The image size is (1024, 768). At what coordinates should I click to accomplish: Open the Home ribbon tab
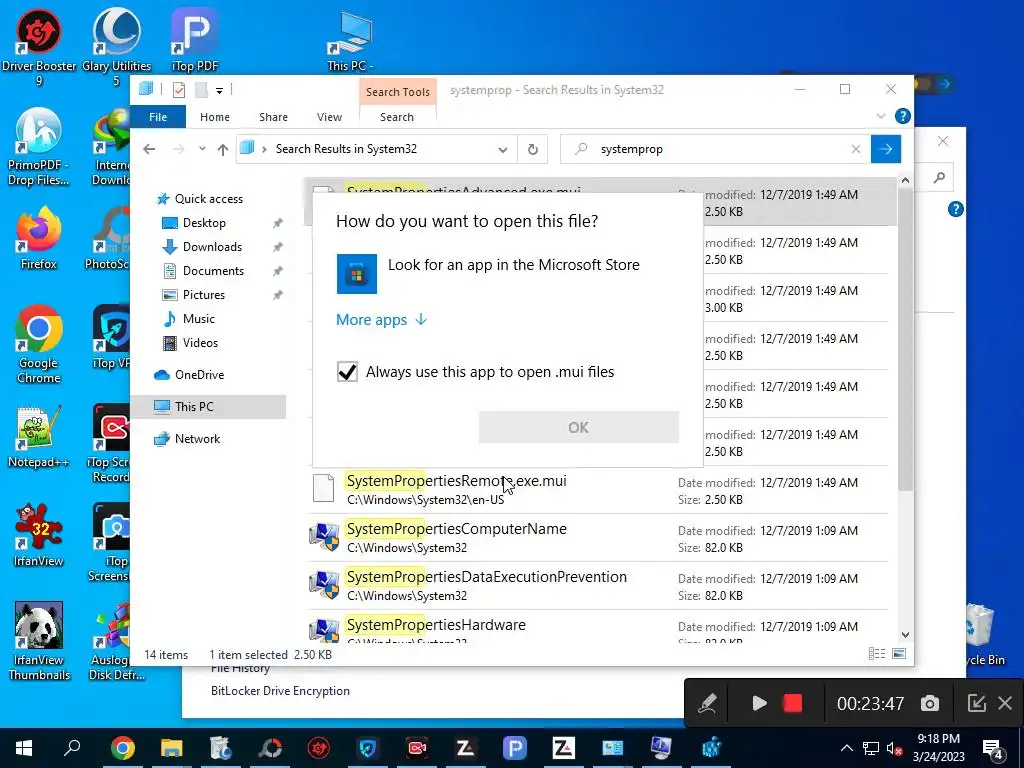click(x=215, y=117)
